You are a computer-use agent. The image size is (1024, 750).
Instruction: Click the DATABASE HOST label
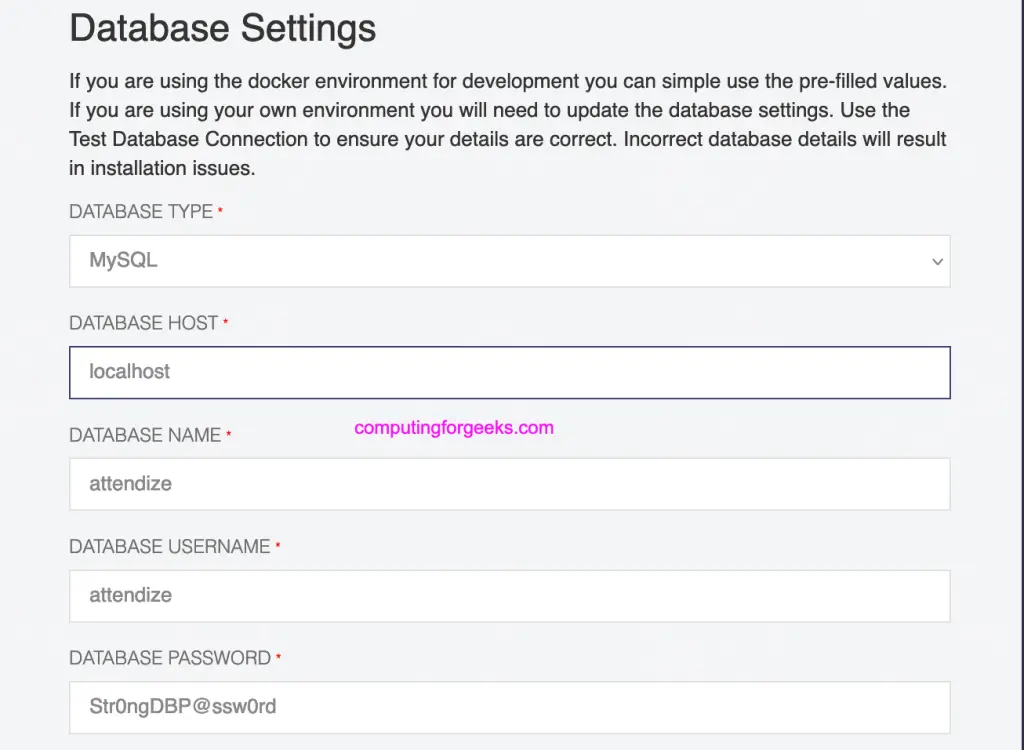click(x=143, y=323)
